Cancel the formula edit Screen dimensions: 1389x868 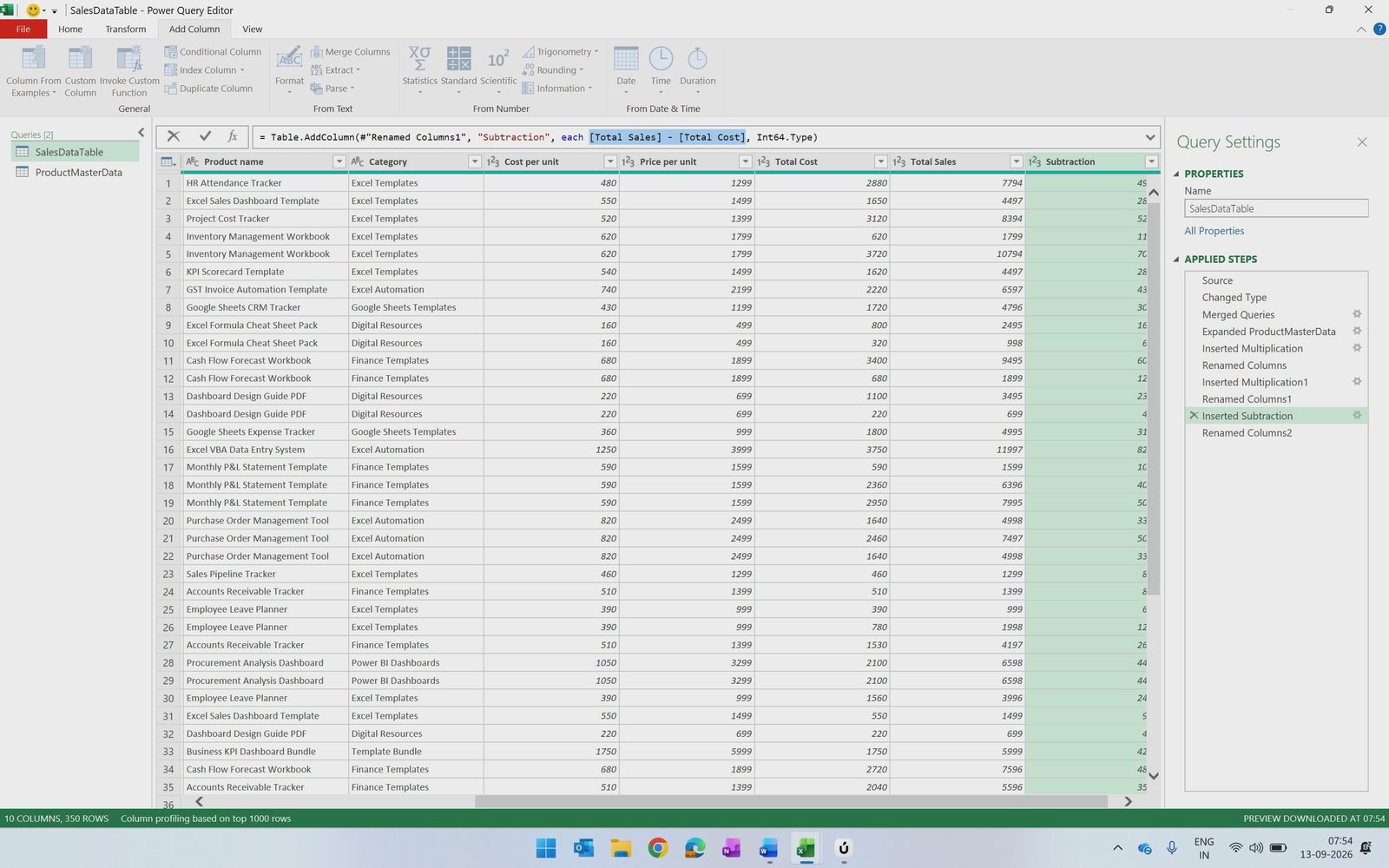(174, 136)
